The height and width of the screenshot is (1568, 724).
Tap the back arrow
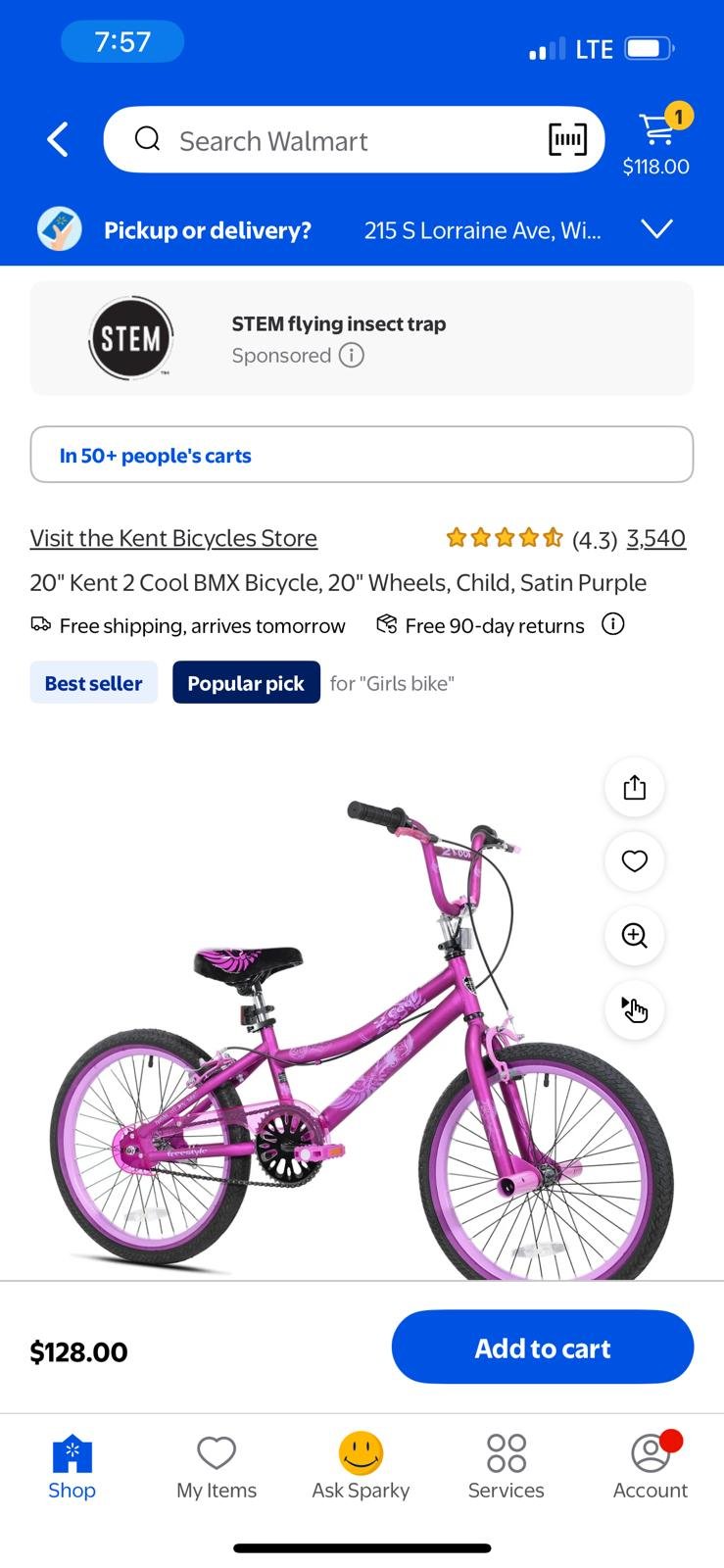(58, 140)
